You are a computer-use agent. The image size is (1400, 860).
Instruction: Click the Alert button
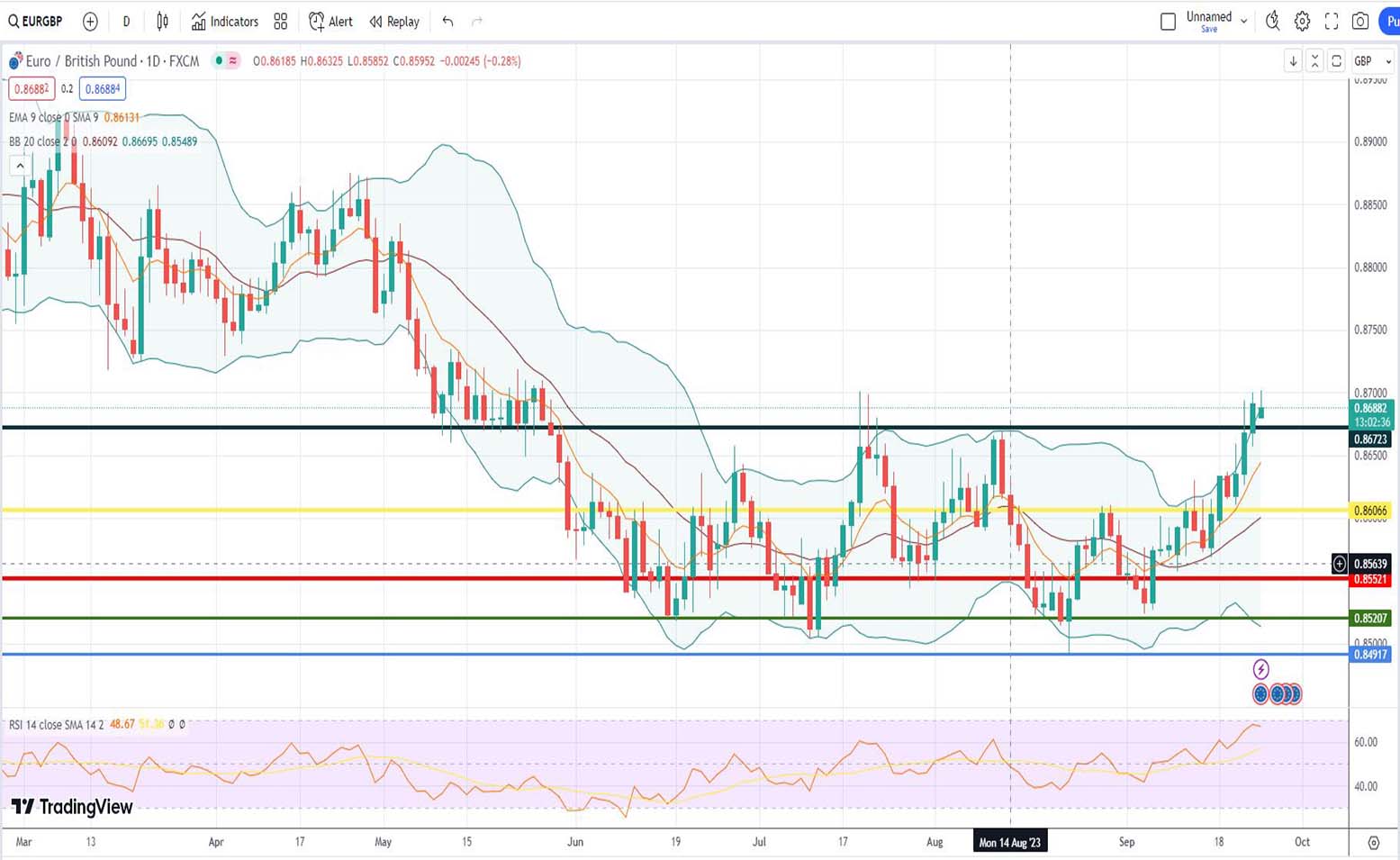pyautogui.click(x=330, y=22)
